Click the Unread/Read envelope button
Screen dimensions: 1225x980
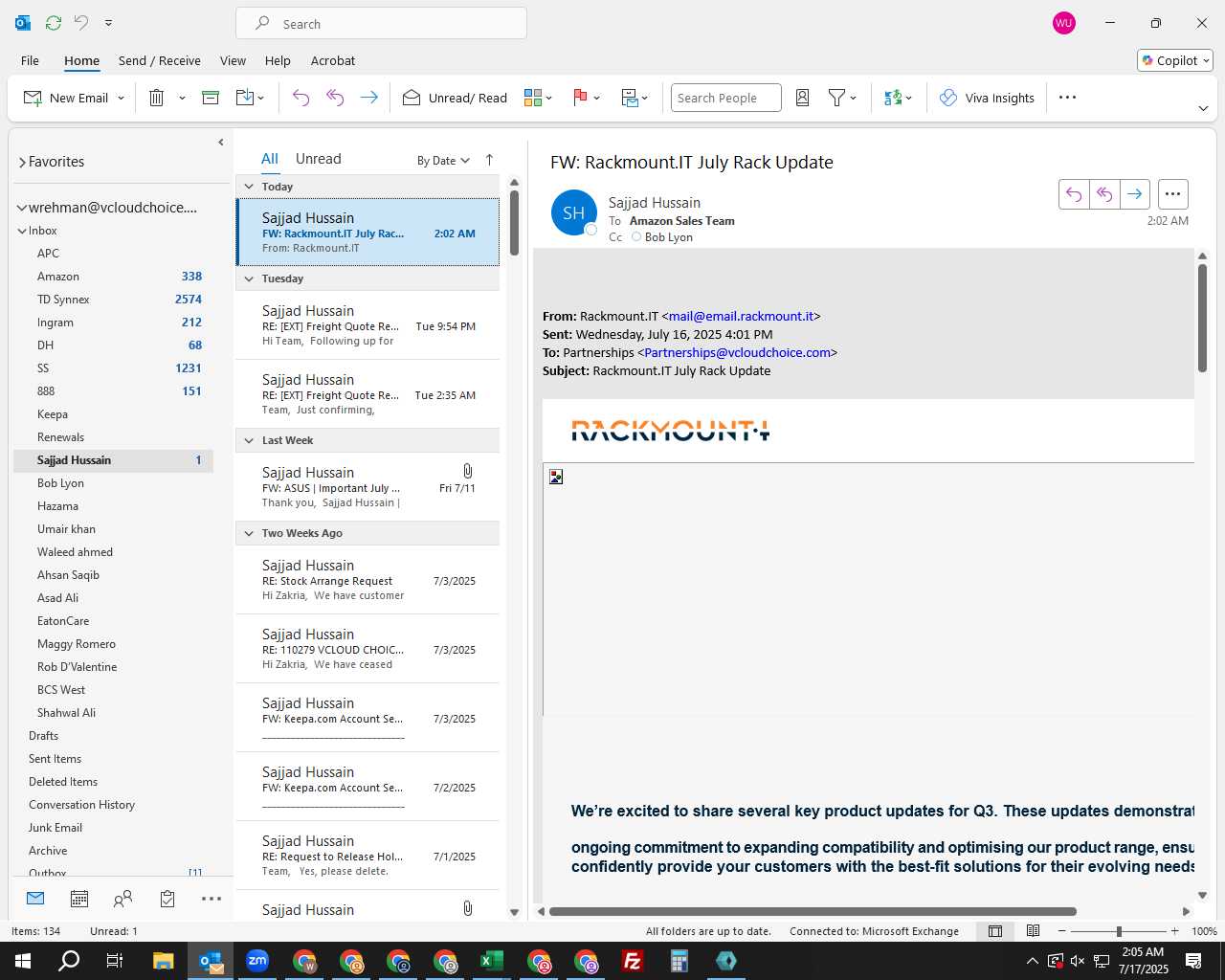(455, 98)
